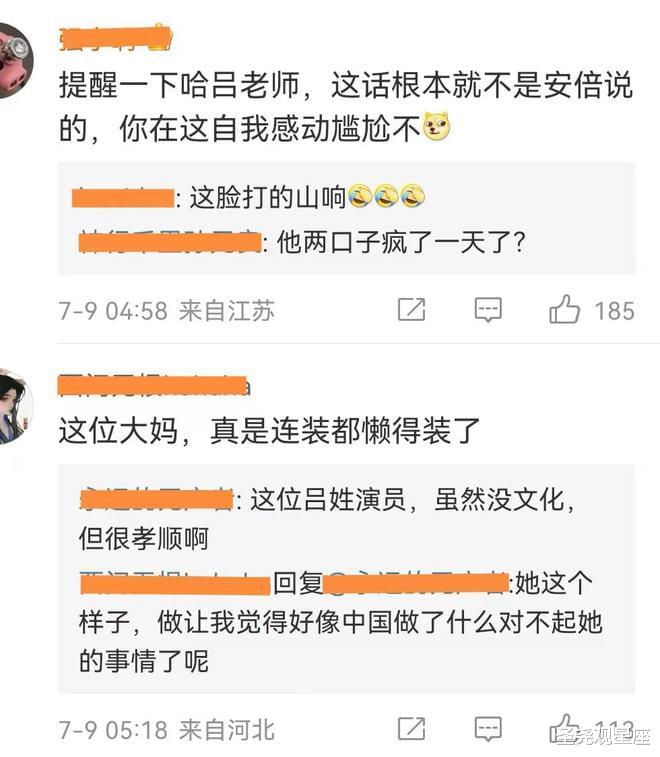Tap timestamp '7-9 05:18 来自河北'
The image size is (660, 757).
point(167,729)
